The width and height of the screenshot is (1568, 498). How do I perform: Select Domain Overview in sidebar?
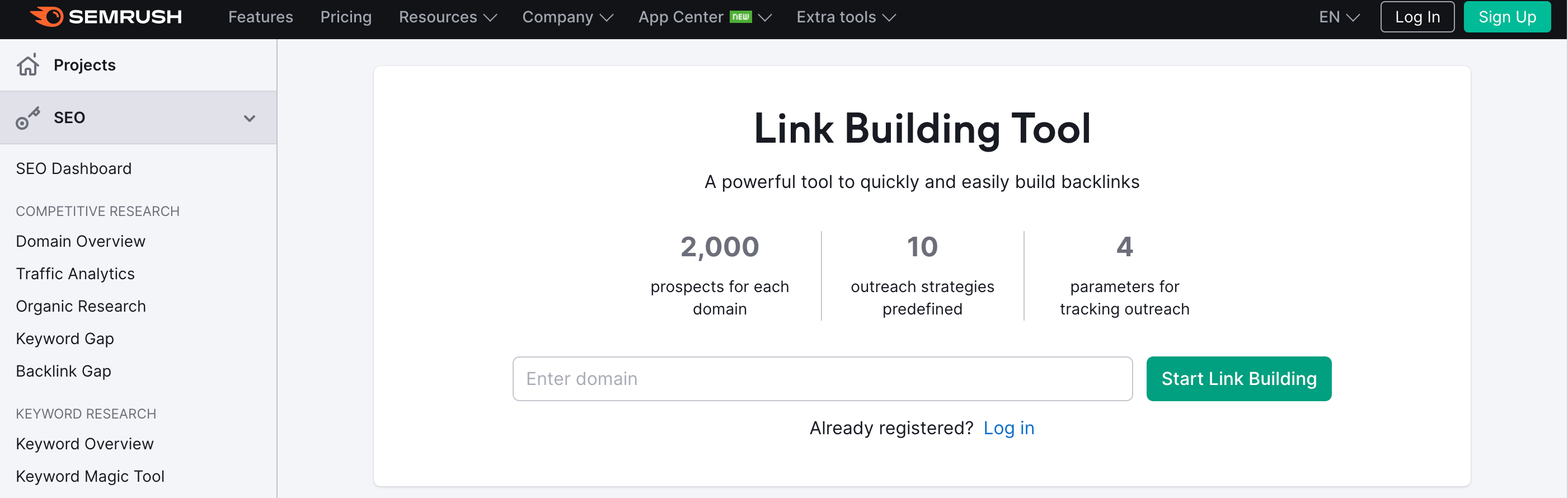(x=81, y=242)
